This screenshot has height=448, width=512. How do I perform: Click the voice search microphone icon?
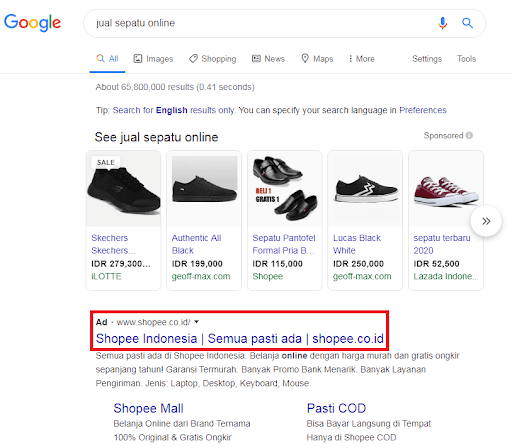coord(442,23)
